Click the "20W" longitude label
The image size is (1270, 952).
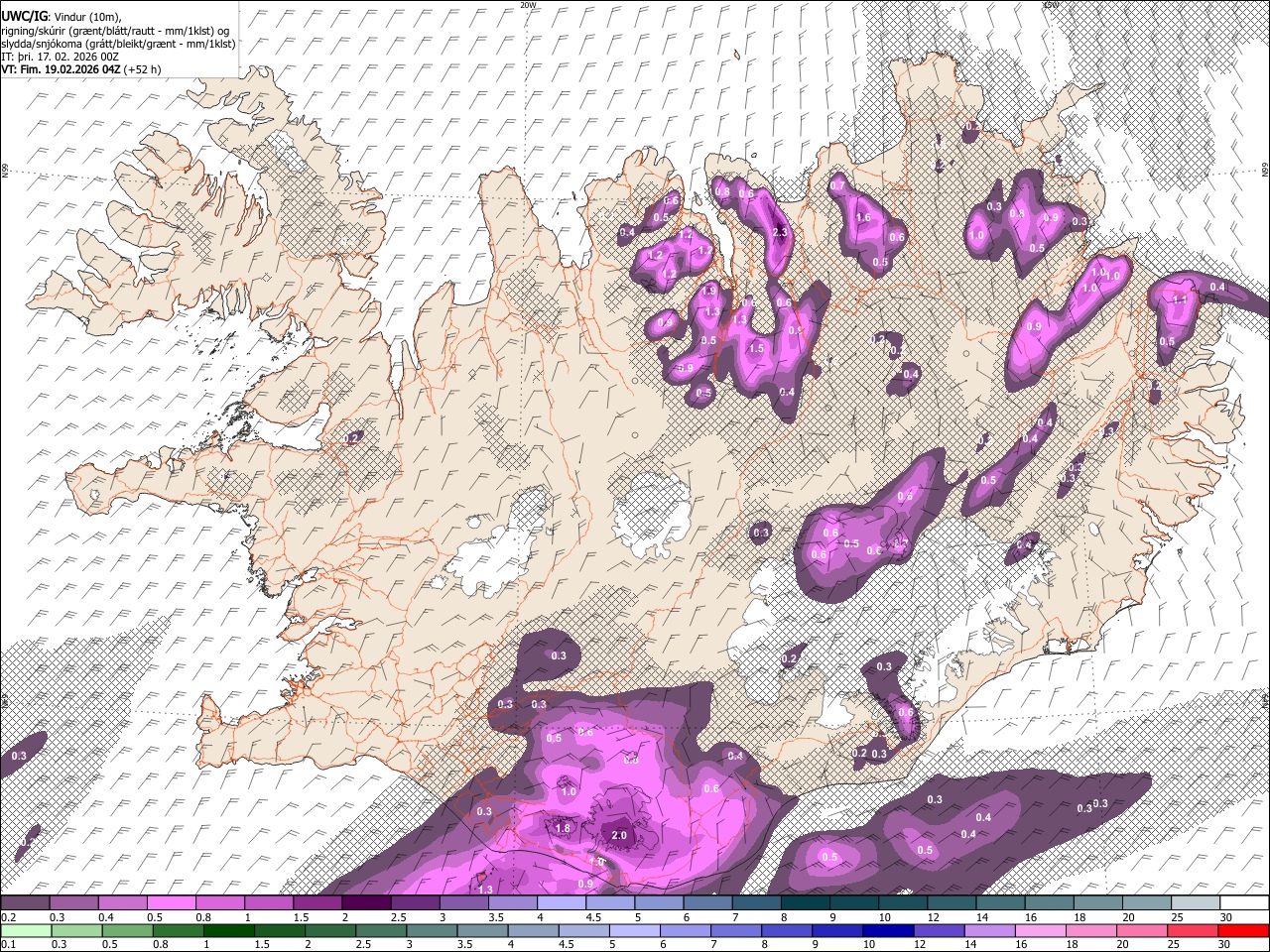pyautogui.click(x=527, y=5)
